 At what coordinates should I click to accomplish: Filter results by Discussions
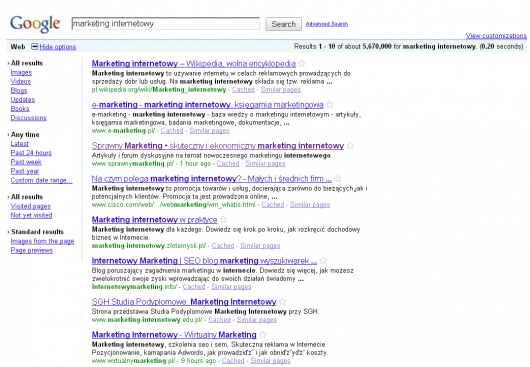(28, 118)
